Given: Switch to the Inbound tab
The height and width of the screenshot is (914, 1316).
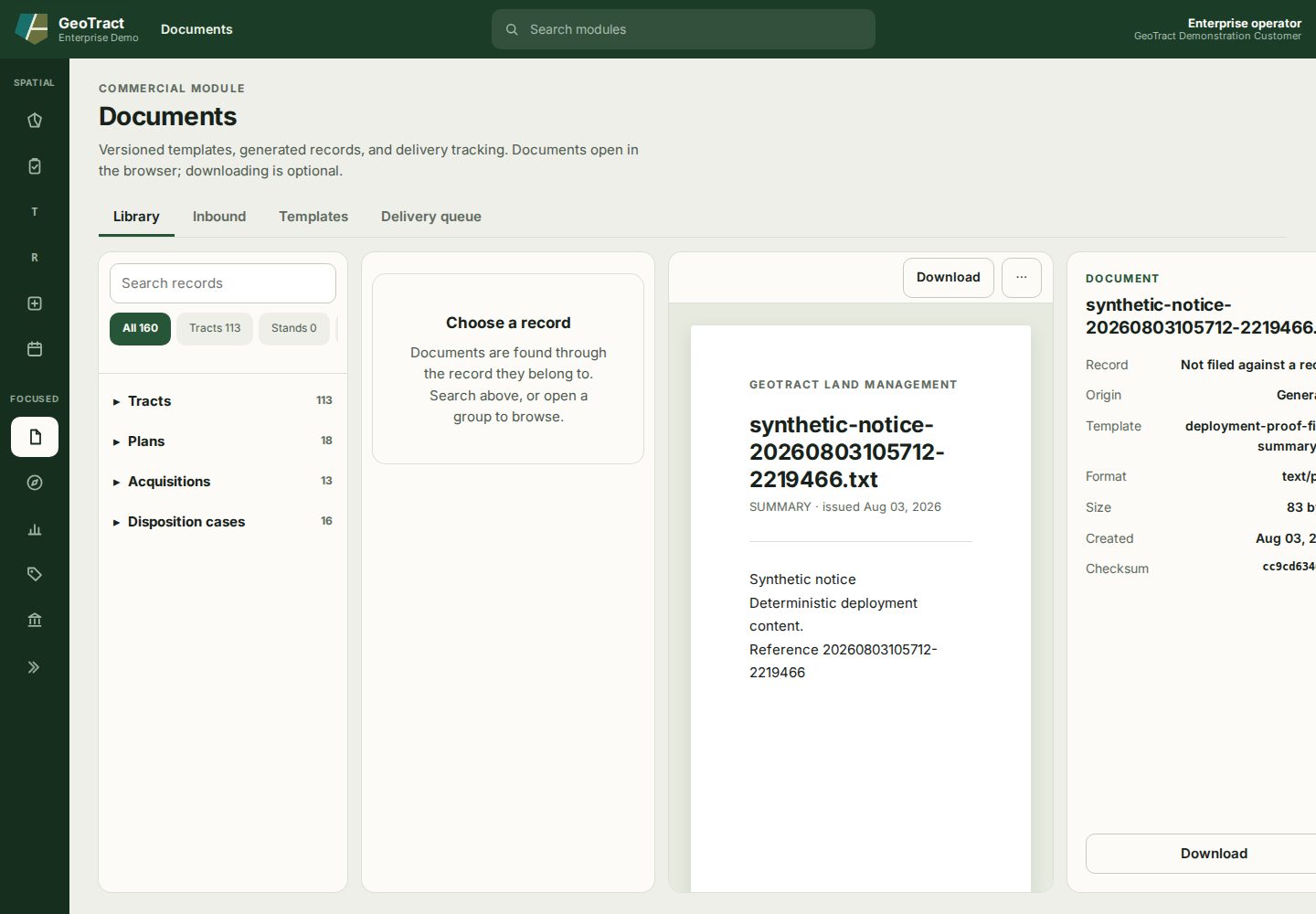Looking at the screenshot, I should 219,217.
